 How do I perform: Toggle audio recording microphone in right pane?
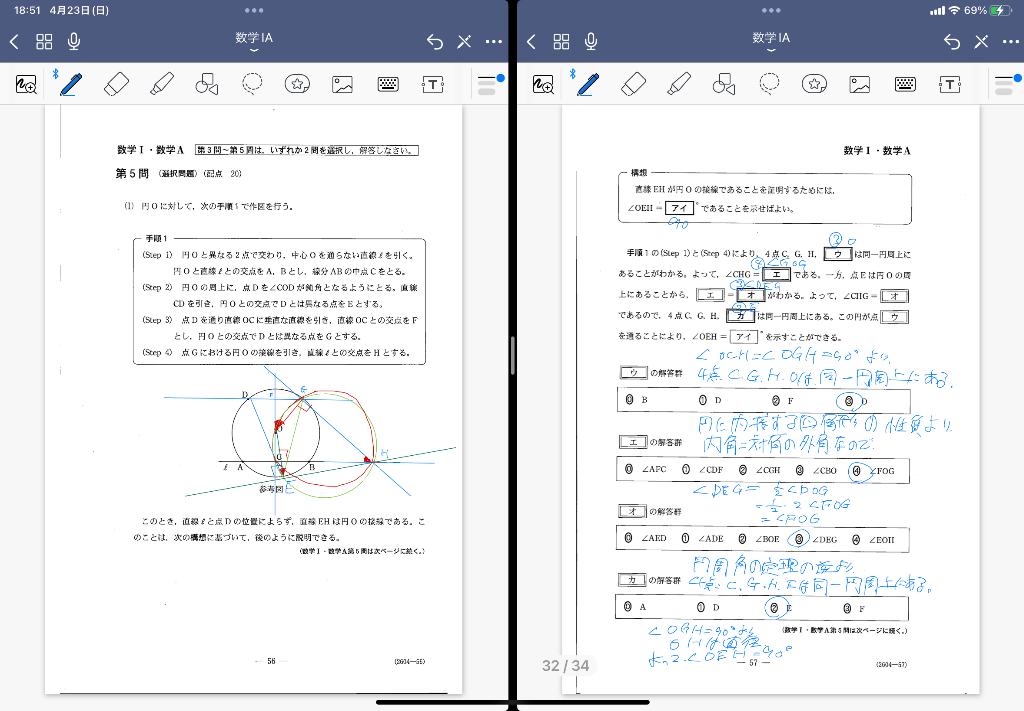click(x=592, y=41)
